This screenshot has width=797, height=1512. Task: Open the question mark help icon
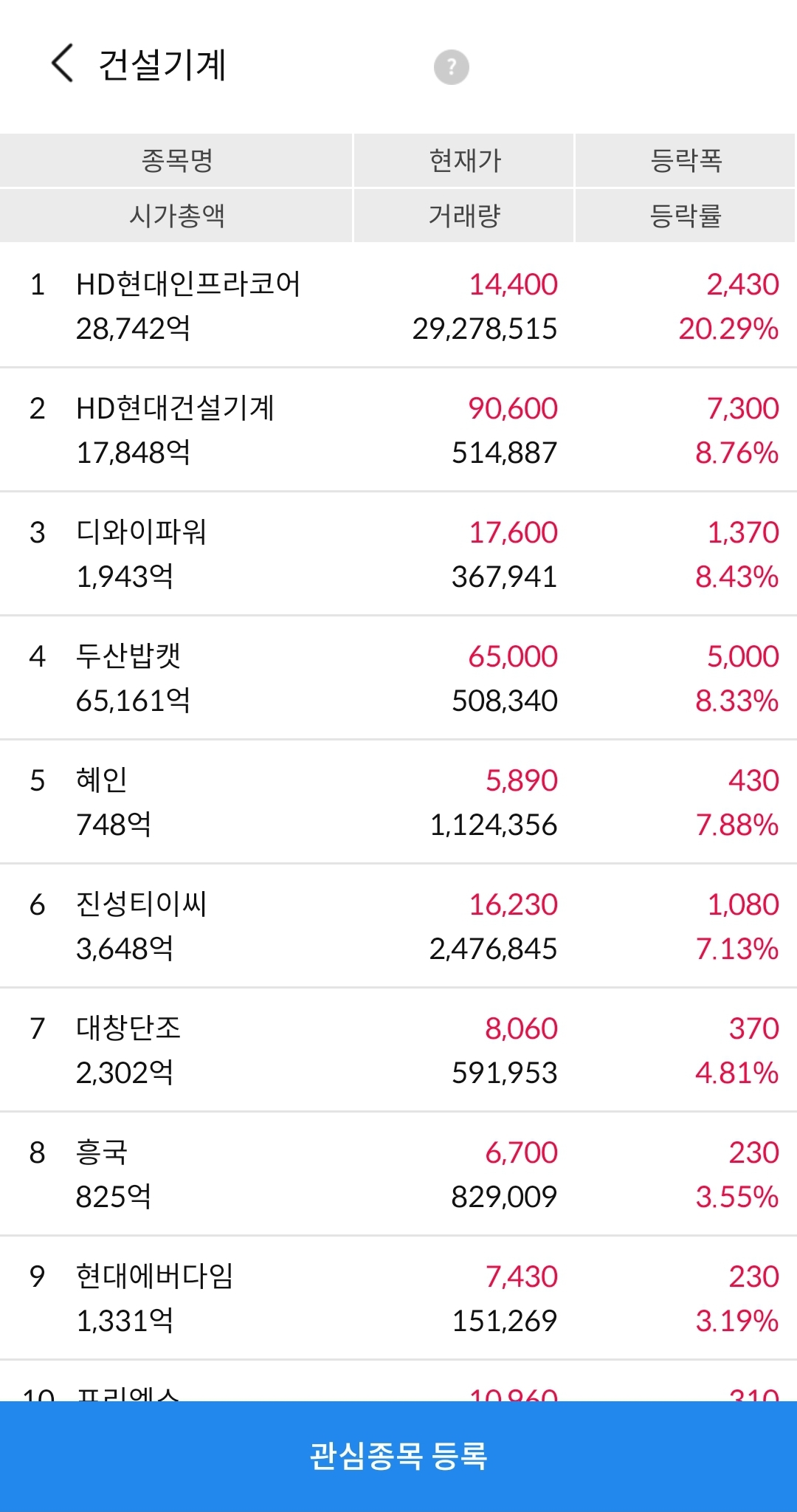[x=451, y=67]
